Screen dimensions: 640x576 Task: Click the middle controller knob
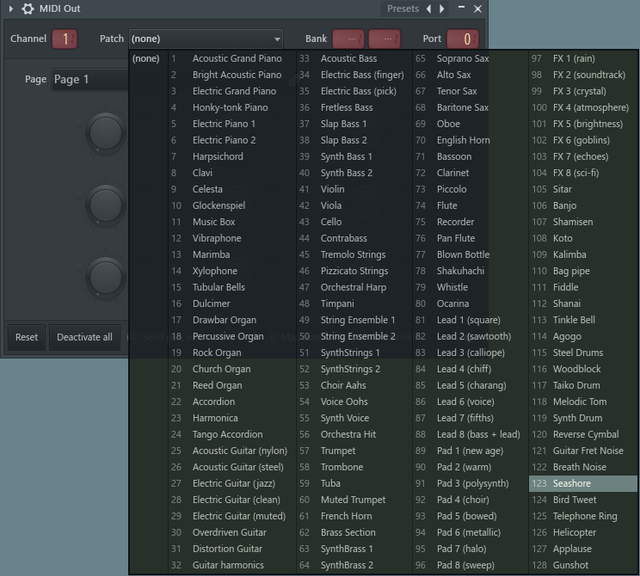106,205
